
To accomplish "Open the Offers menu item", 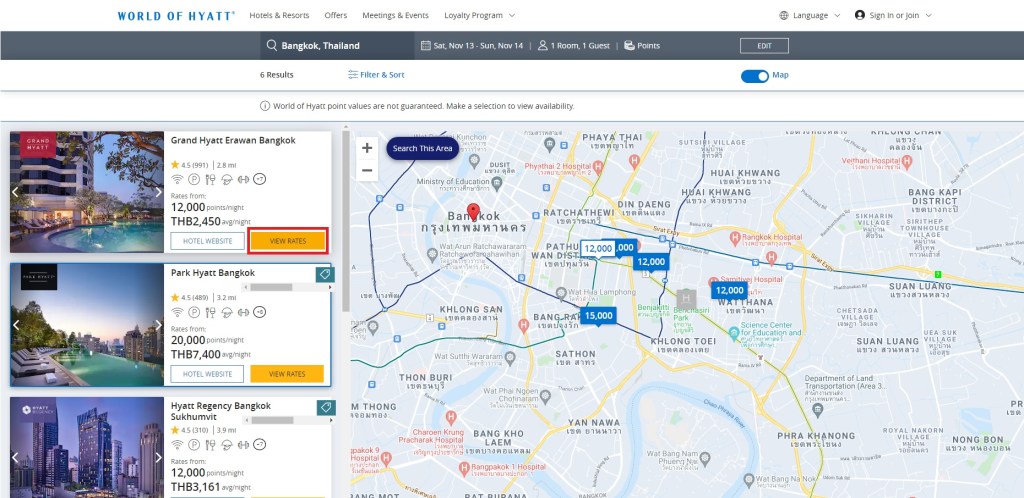I will 336,16.
